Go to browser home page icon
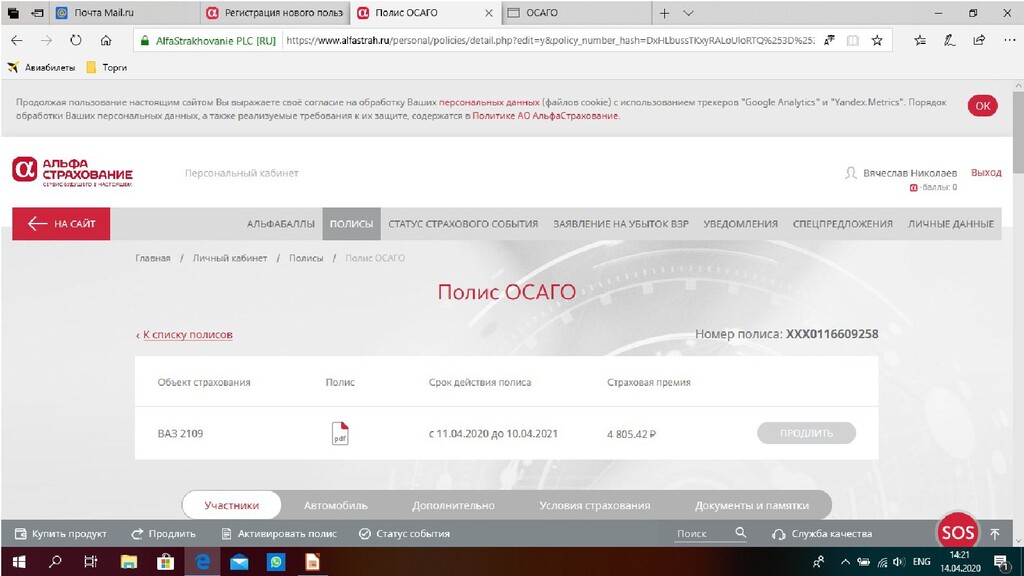The width and height of the screenshot is (1024, 576). [106, 40]
